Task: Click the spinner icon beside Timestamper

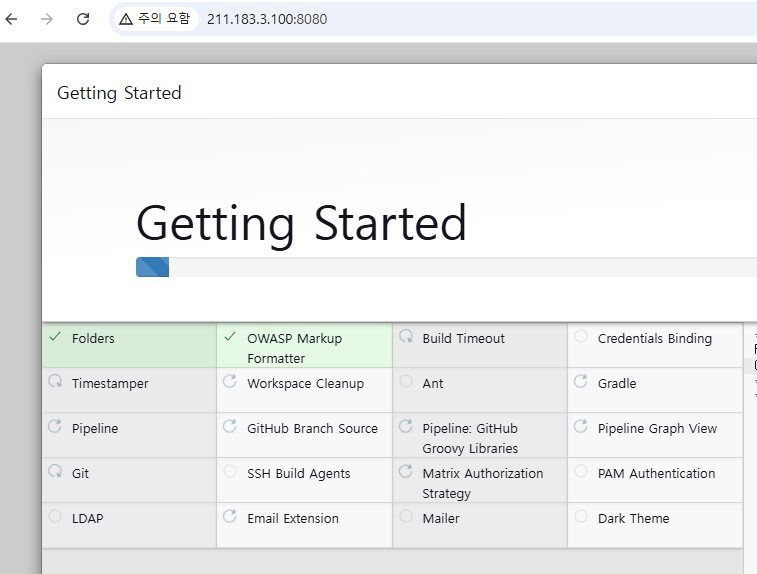Action: (55, 381)
